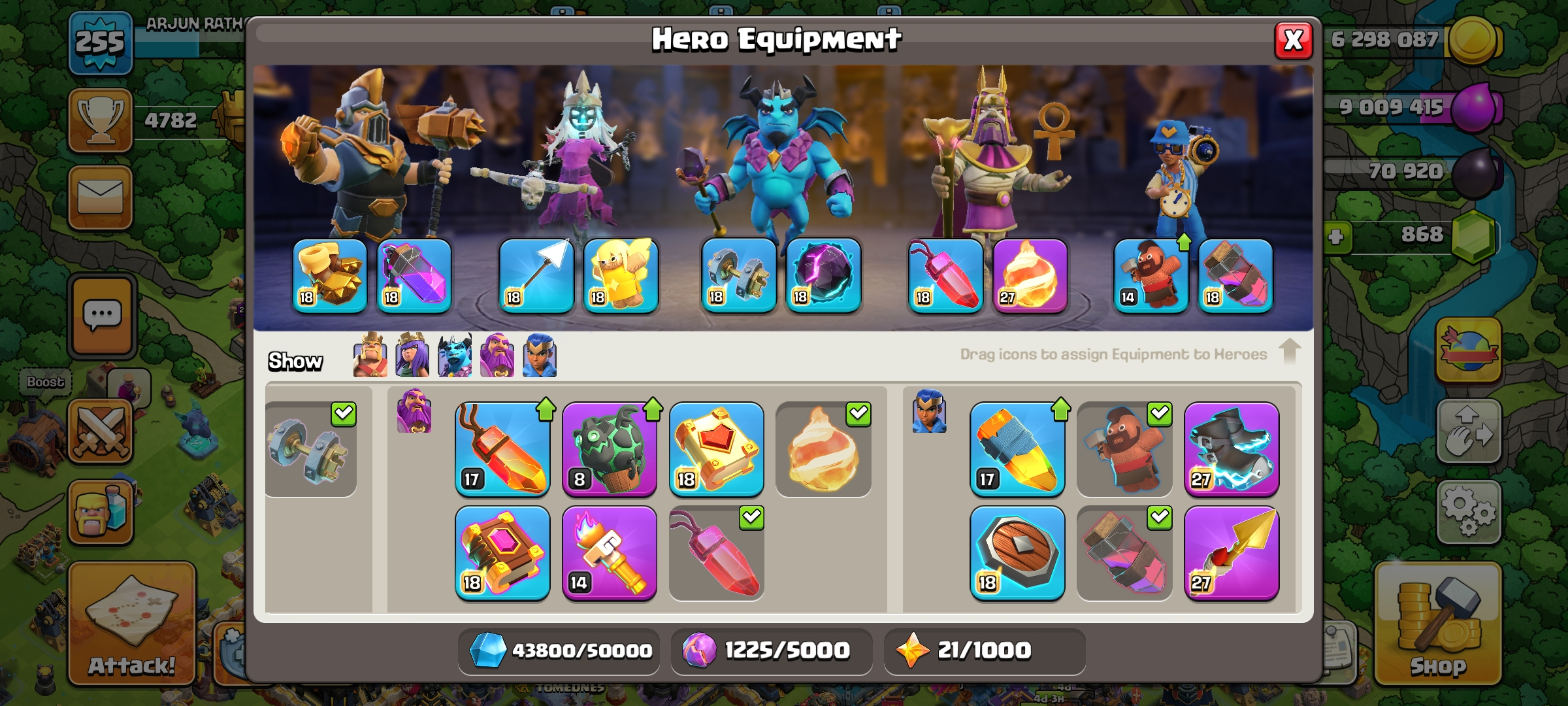
Task: Open the Shop
Action: pyautogui.click(x=1438, y=623)
